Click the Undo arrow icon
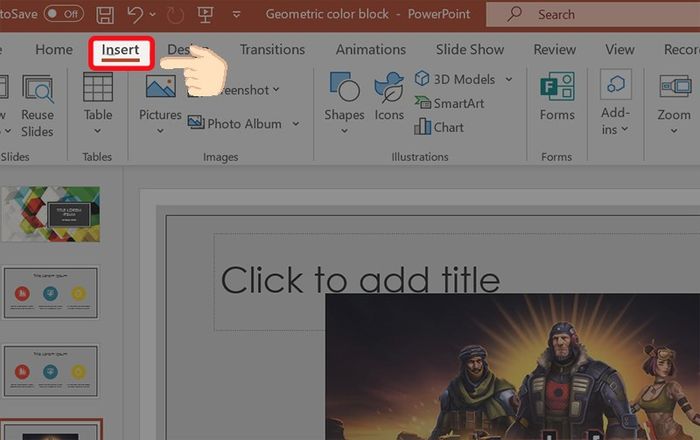Image resolution: width=700 pixels, height=440 pixels. click(135, 14)
